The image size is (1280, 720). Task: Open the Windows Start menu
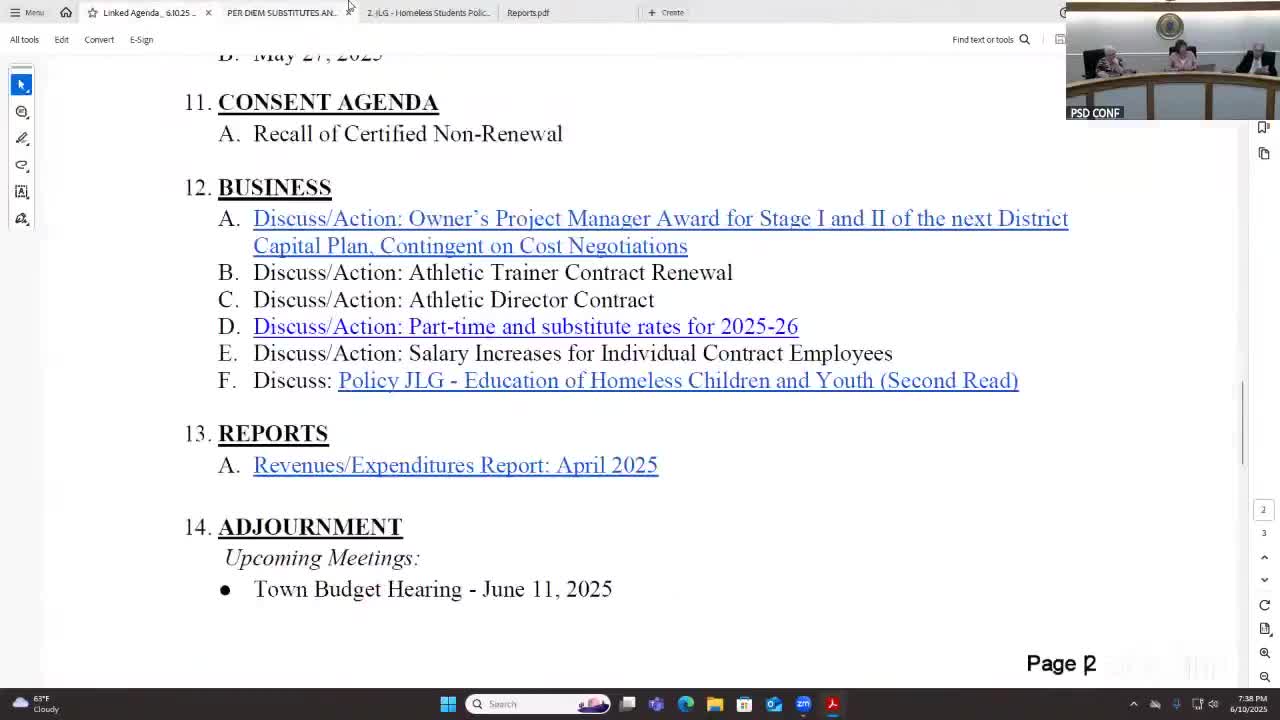(448, 704)
